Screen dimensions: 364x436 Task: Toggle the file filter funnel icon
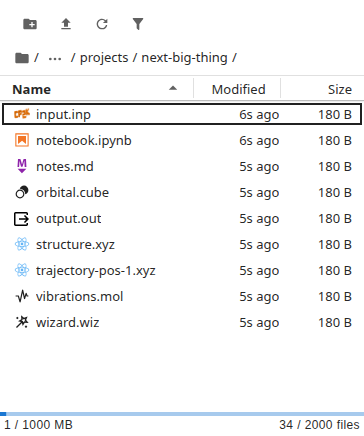coord(138,24)
